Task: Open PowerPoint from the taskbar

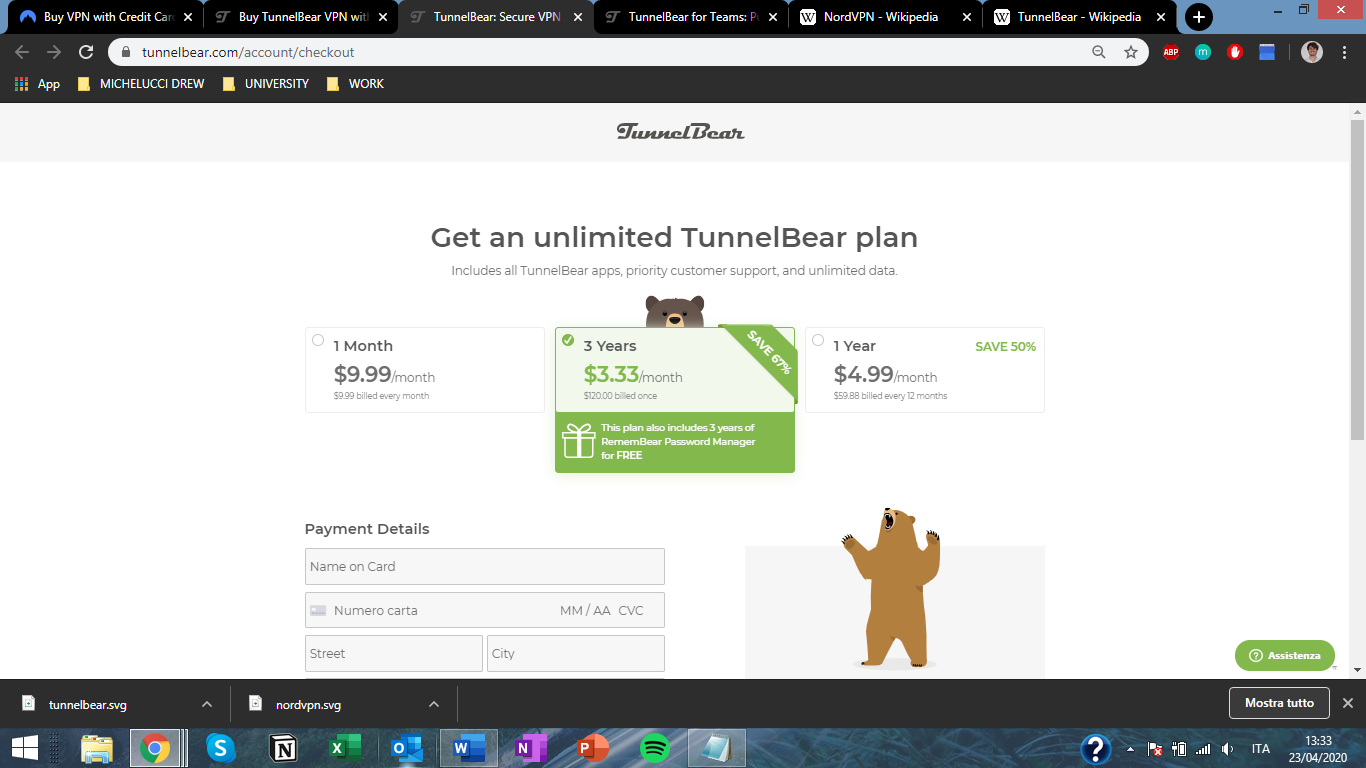Action: click(x=593, y=748)
